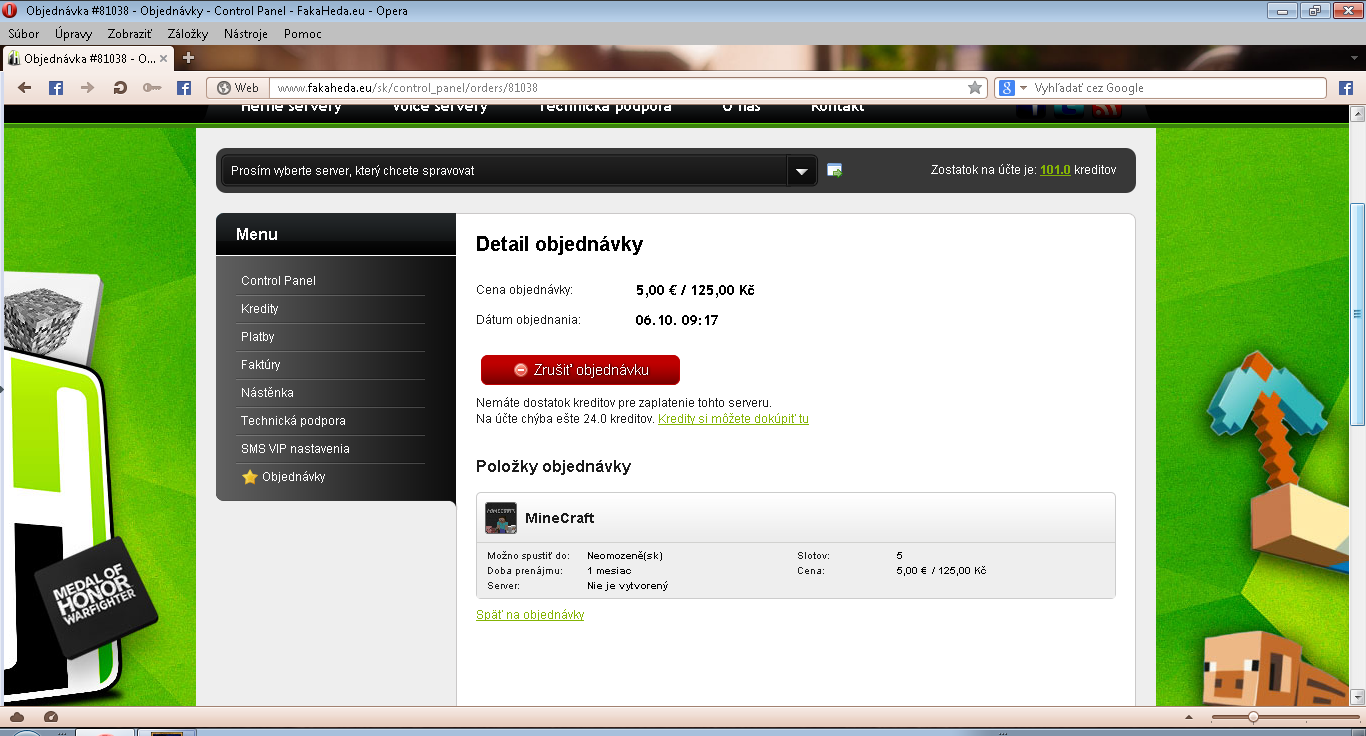Image resolution: width=1366 pixels, height=736 pixels.
Task: Toggle Opera Turbo icon in status bar
Action: pyautogui.click(x=51, y=717)
